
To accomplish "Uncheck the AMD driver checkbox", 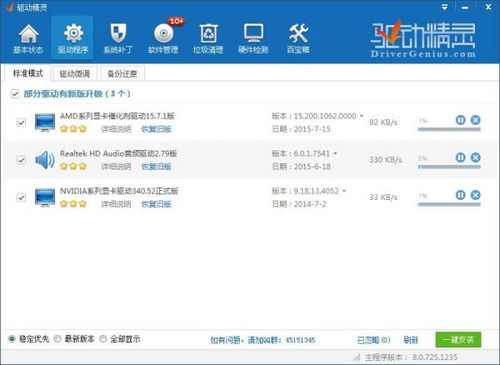I will click(x=21, y=122).
